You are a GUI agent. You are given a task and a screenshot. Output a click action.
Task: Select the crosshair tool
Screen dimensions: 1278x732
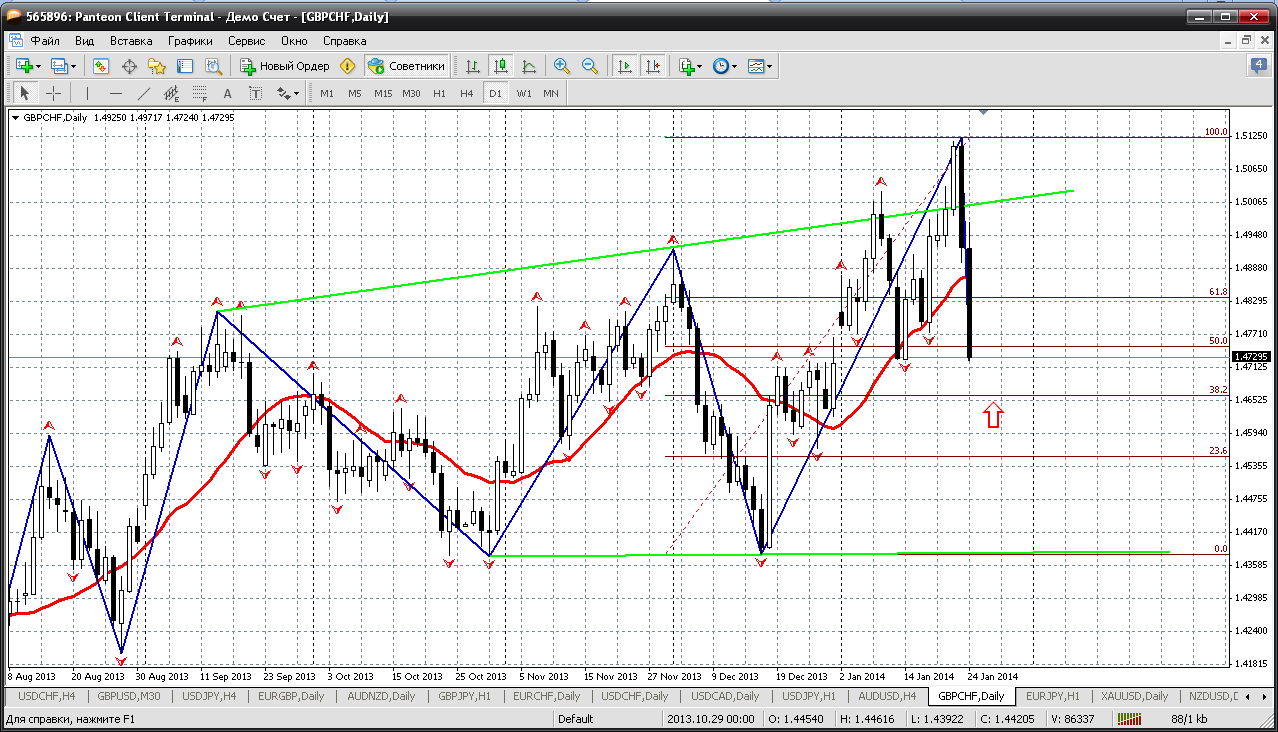pos(53,93)
